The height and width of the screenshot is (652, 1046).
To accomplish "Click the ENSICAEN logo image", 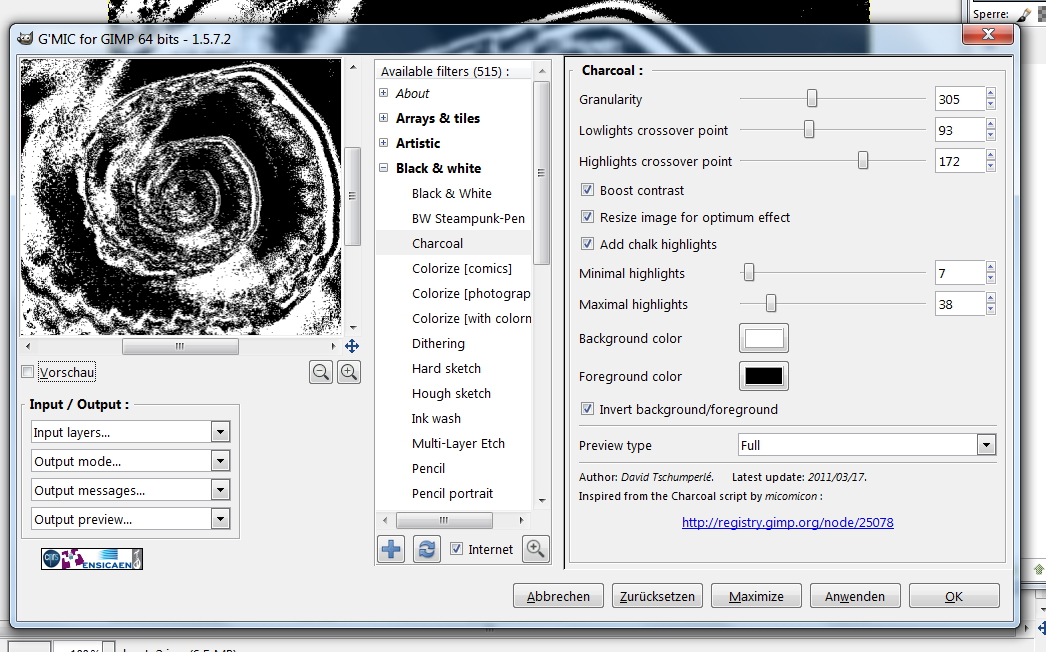I will (x=92, y=559).
